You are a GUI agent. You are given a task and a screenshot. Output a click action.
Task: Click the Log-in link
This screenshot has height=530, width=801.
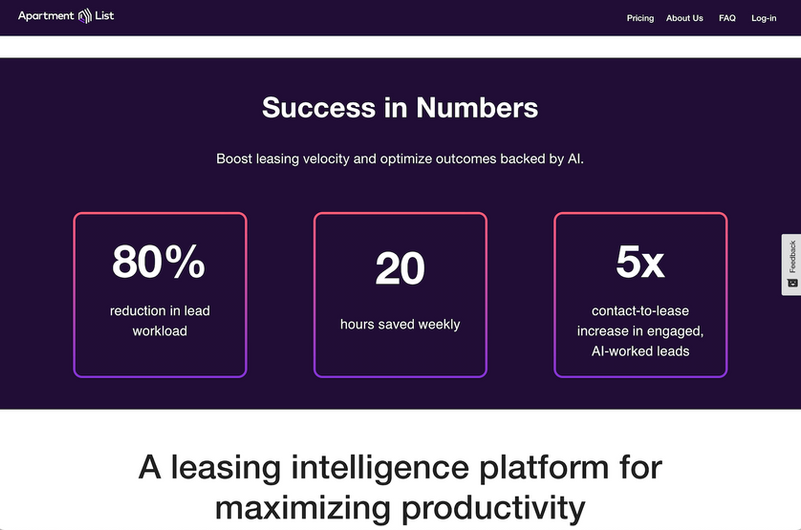(x=764, y=18)
